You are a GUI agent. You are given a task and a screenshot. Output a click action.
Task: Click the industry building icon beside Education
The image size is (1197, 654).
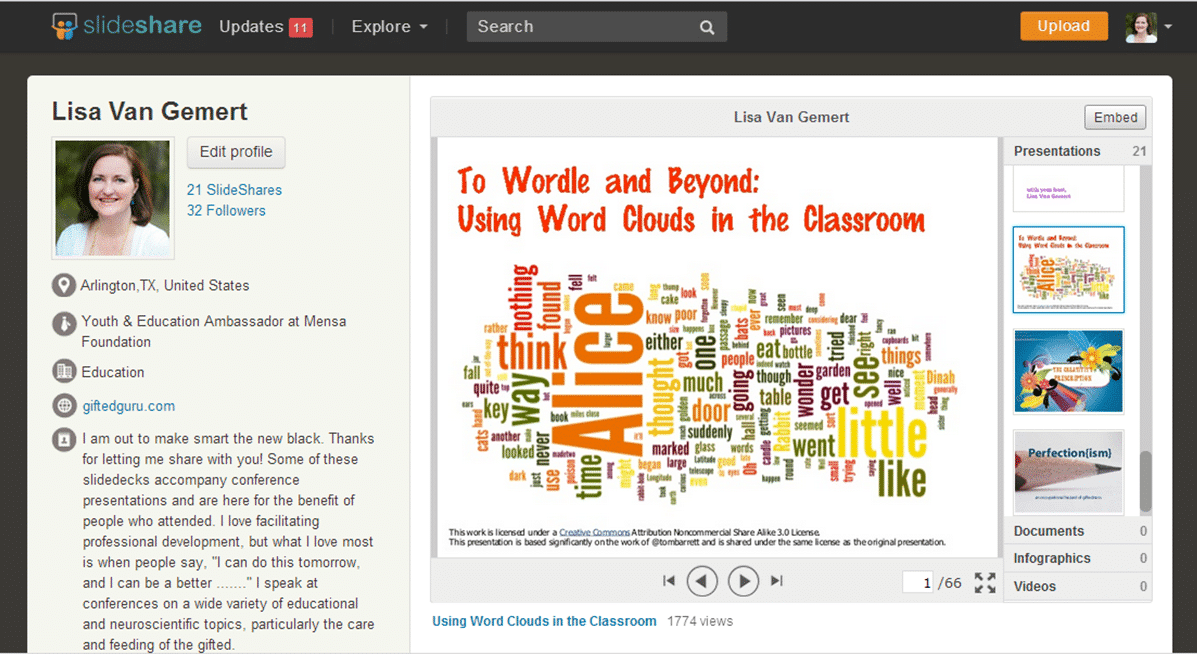coord(63,372)
